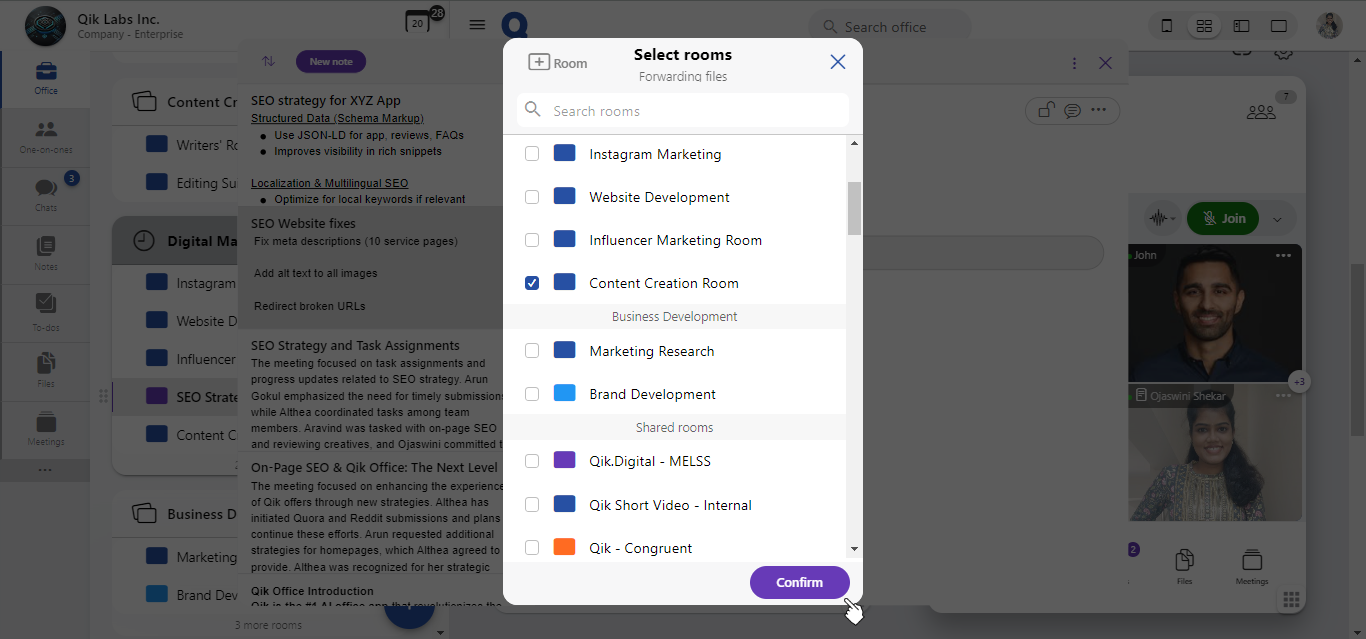Open the hamburger menu icon
1366x639 pixels.
pos(477,25)
